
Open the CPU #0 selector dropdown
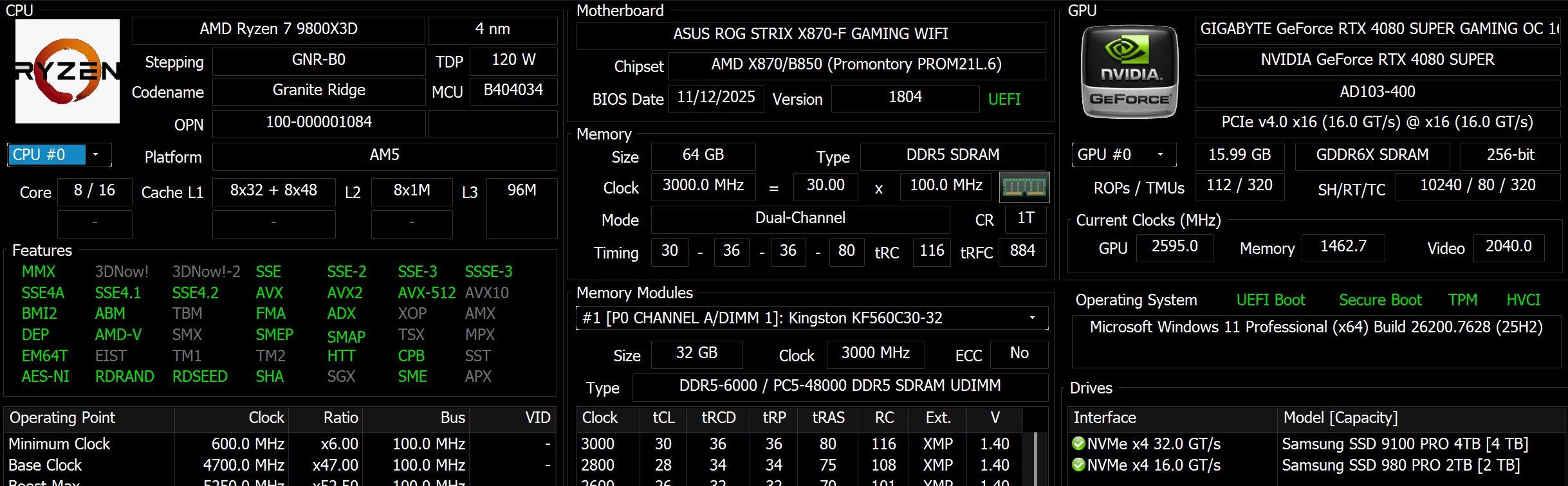pyautogui.click(x=96, y=154)
